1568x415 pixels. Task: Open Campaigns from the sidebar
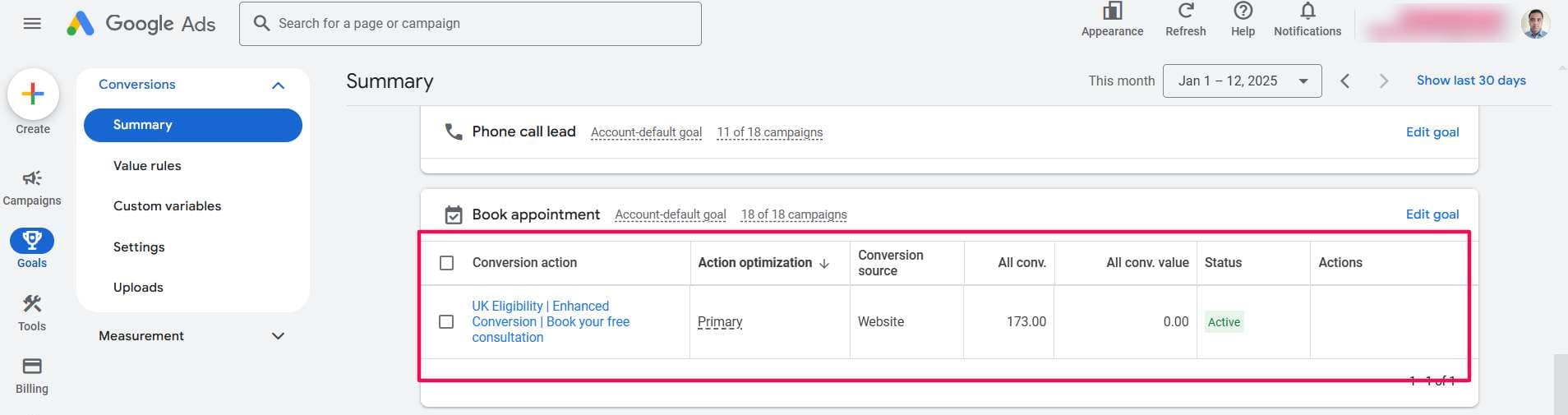32,187
